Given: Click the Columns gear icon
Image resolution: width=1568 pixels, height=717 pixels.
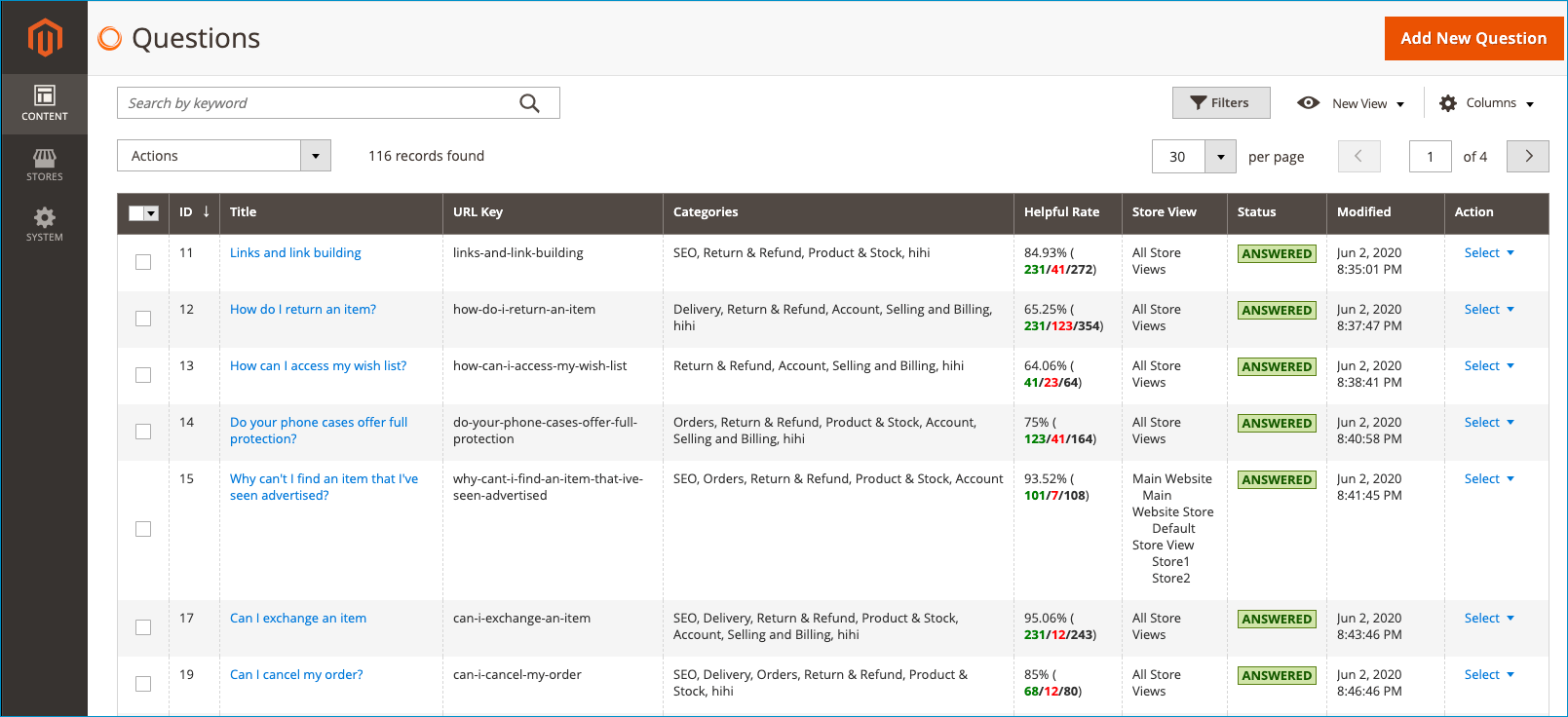Looking at the screenshot, I should point(1448,103).
